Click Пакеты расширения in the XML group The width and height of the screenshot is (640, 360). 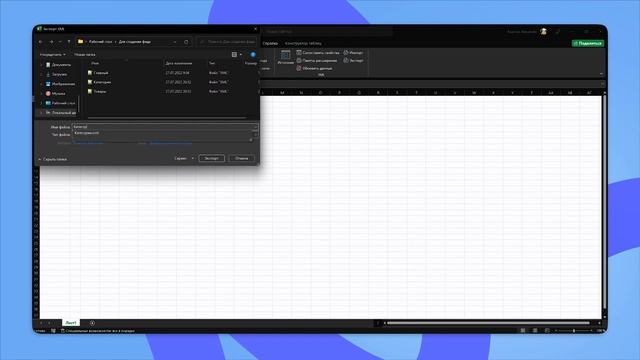point(317,60)
